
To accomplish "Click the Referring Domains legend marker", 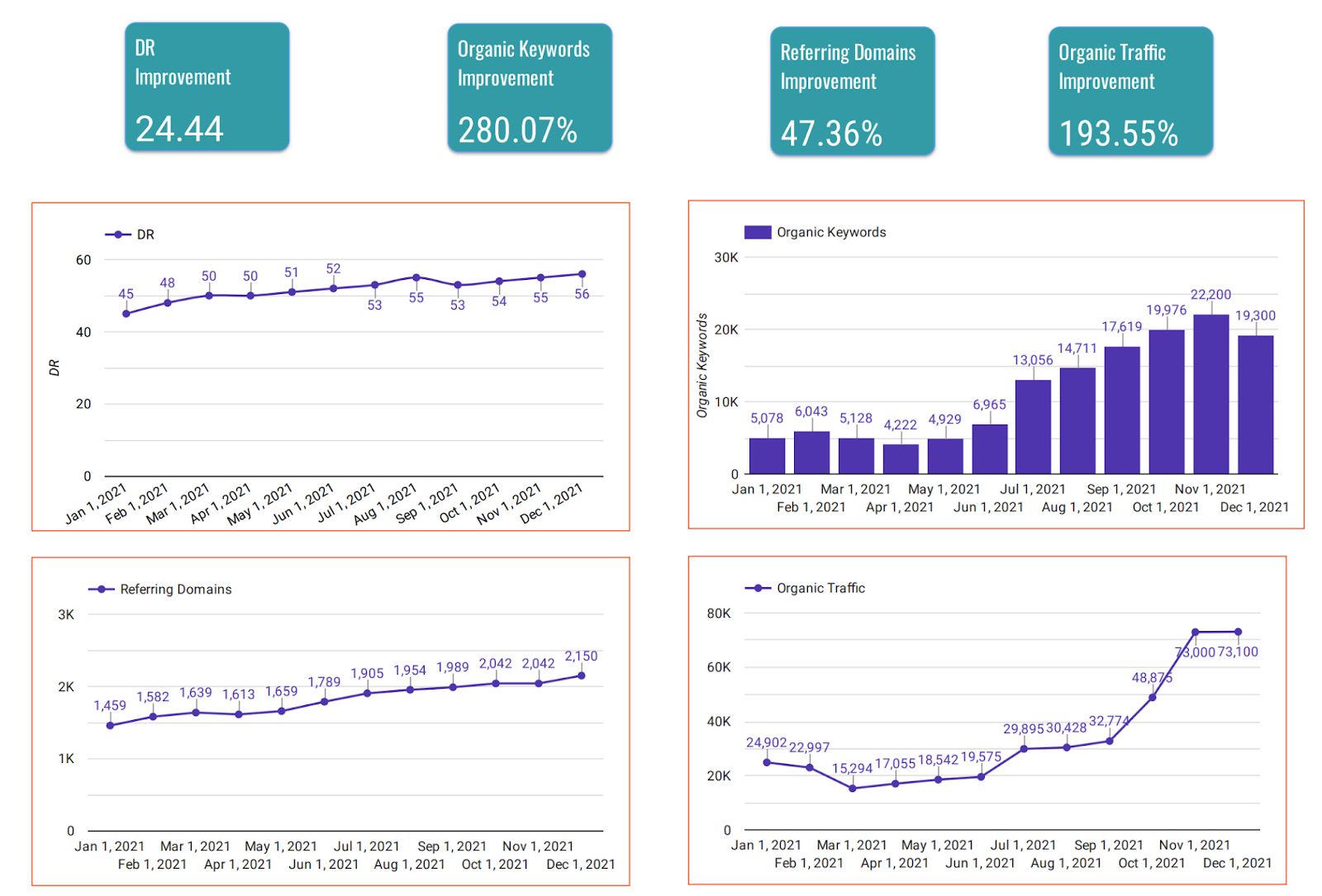I will [x=102, y=589].
